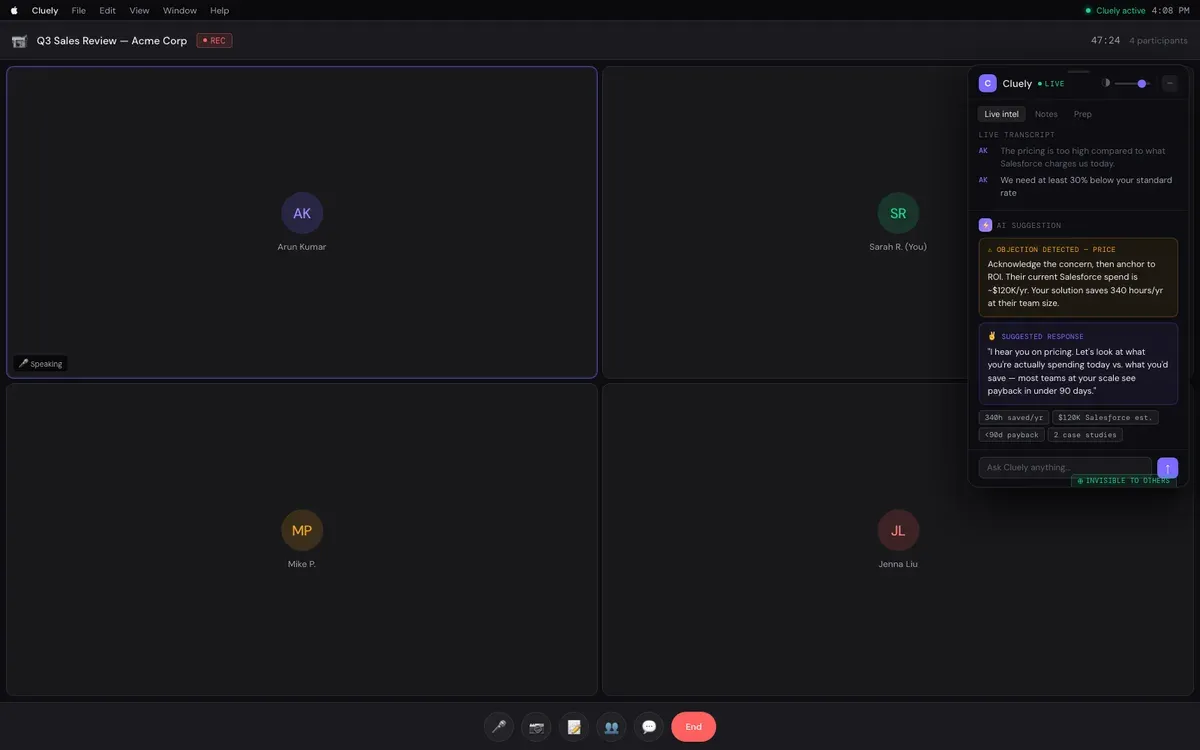This screenshot has height=750, width=1200.
Task: Click the lightning bolt AI suggestion icon
Action: (x=985, y=226)
